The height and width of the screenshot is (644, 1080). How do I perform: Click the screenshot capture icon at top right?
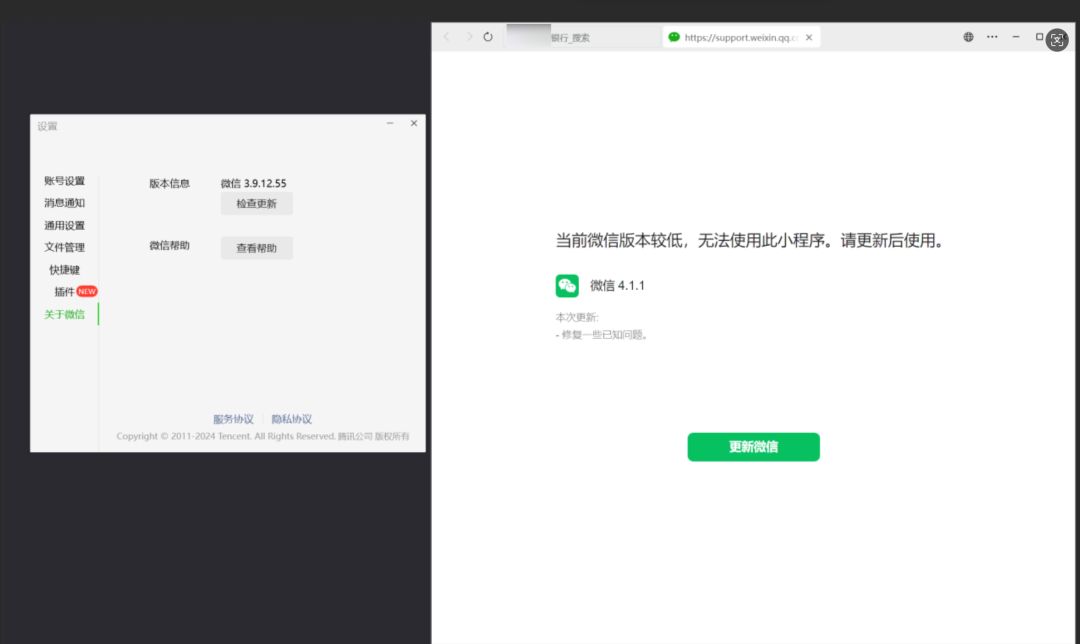pyautogui.click(x=1057, y=40)
